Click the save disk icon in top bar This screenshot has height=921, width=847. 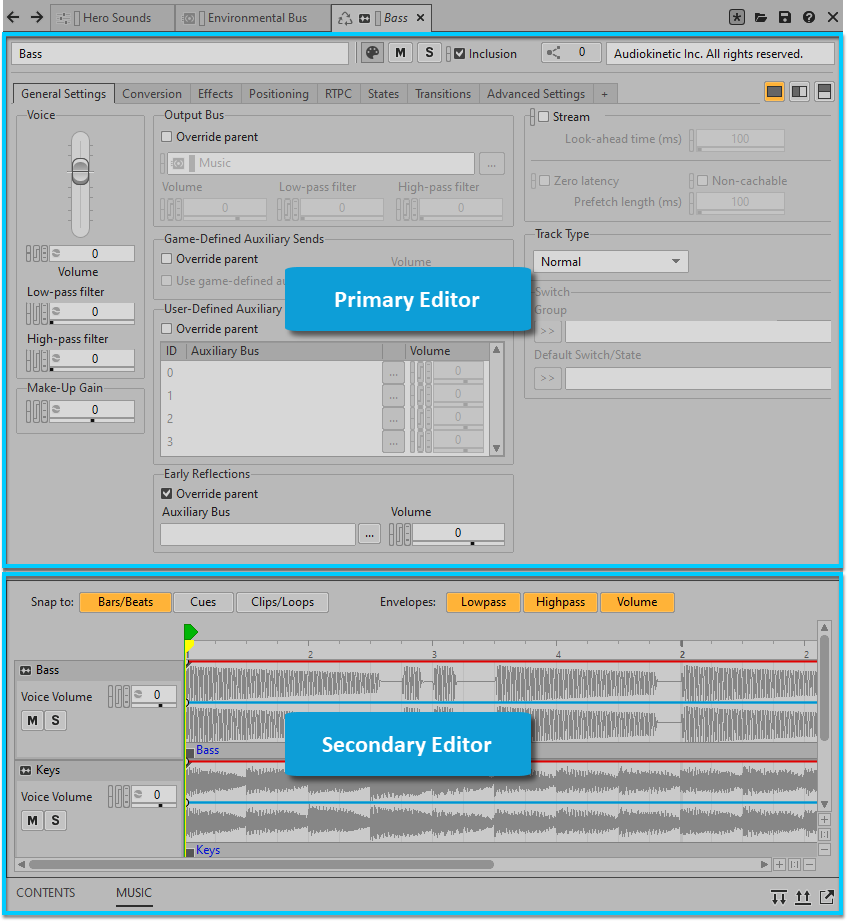tap(785, 17)
